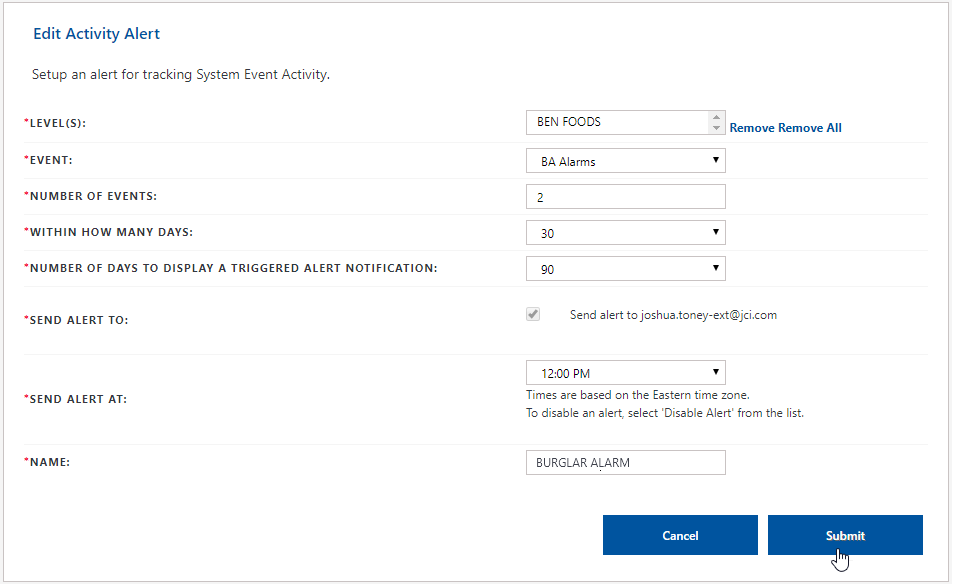954x586 pixels.
Task: Click the Levels list scroll-down arrow
Action: (716, 128)
